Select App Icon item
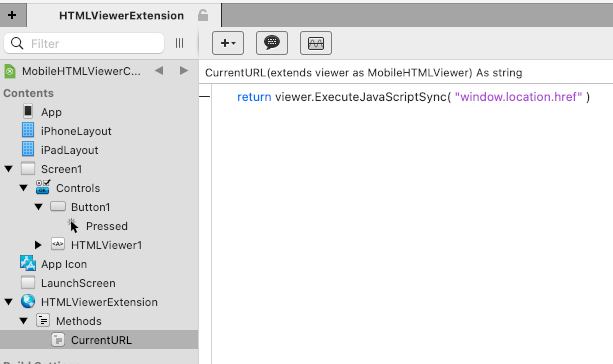The image size is (613, 364). 64,264
